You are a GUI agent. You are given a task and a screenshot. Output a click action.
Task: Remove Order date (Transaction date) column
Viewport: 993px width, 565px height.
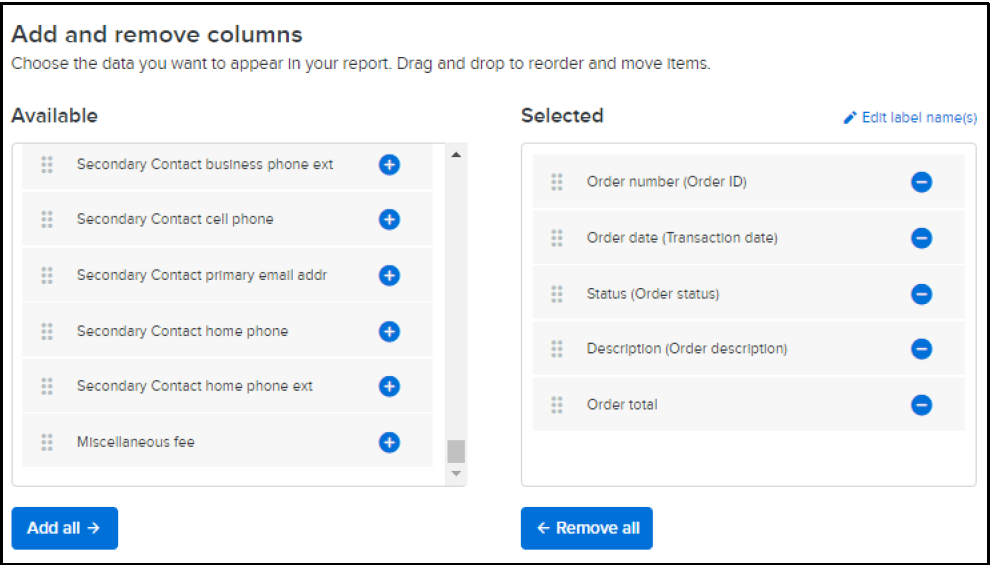(x=921, y=238)
